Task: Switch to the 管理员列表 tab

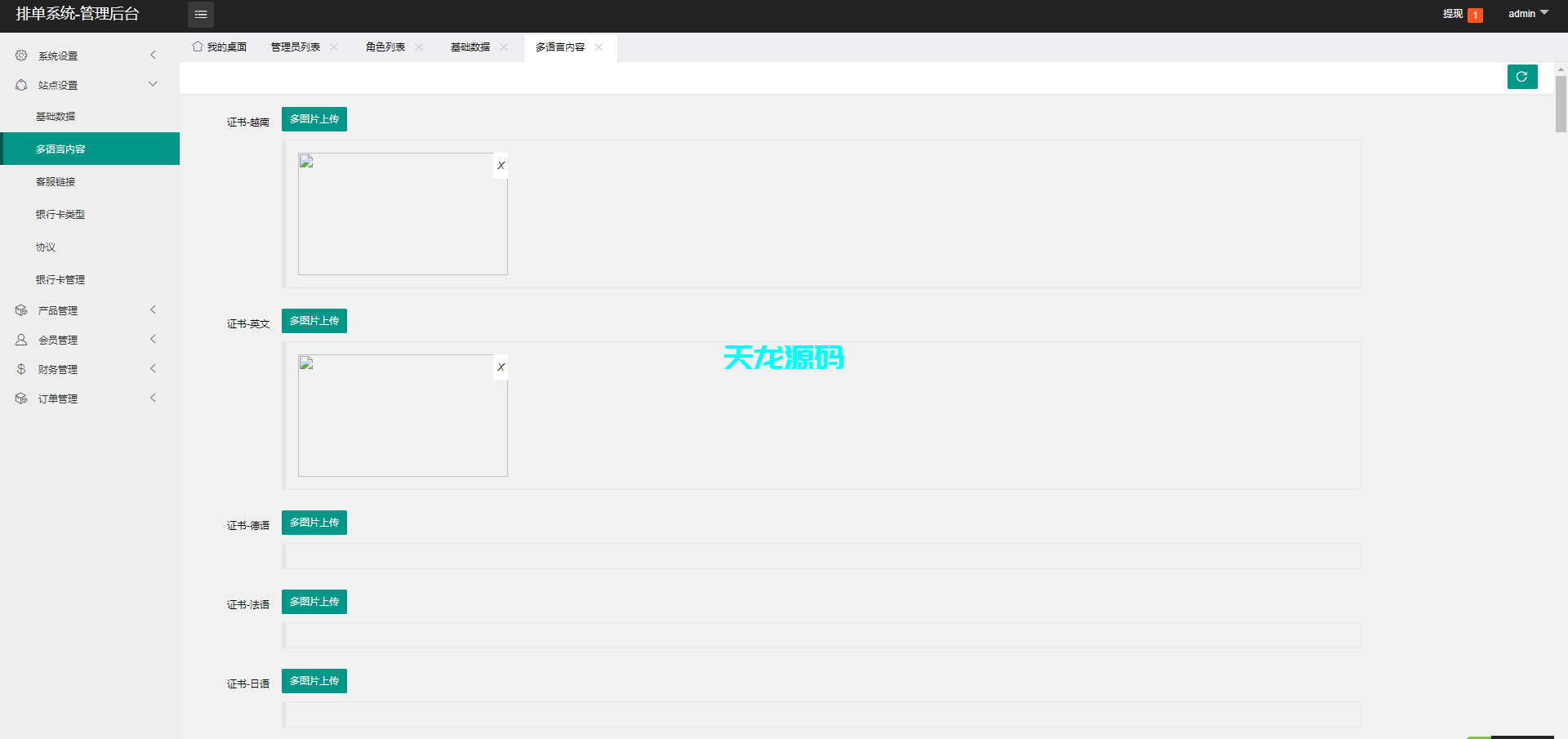Action: pos(296,47)
